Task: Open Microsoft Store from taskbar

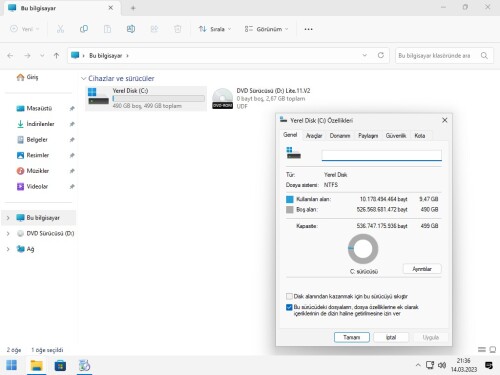Action: pos(60,366)
